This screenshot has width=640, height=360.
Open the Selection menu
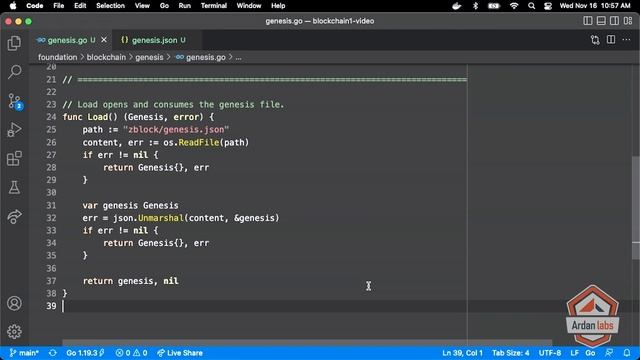click(110, 6)
